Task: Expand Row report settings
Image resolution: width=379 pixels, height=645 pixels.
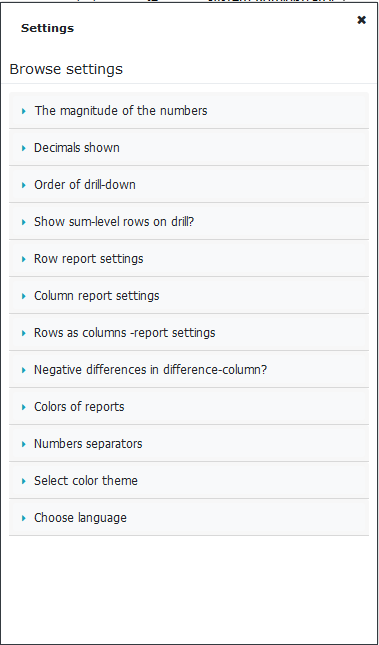Action: click(x=189, y=259)
